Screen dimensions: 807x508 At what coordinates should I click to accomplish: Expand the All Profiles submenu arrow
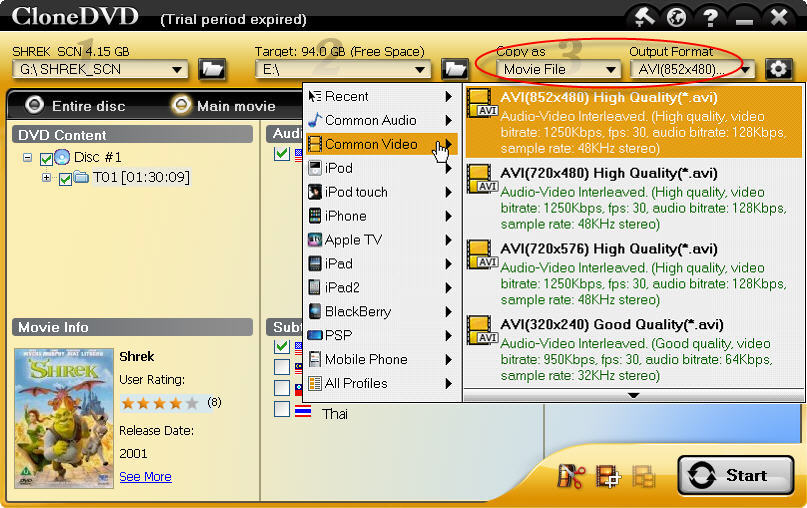[448, 383]
